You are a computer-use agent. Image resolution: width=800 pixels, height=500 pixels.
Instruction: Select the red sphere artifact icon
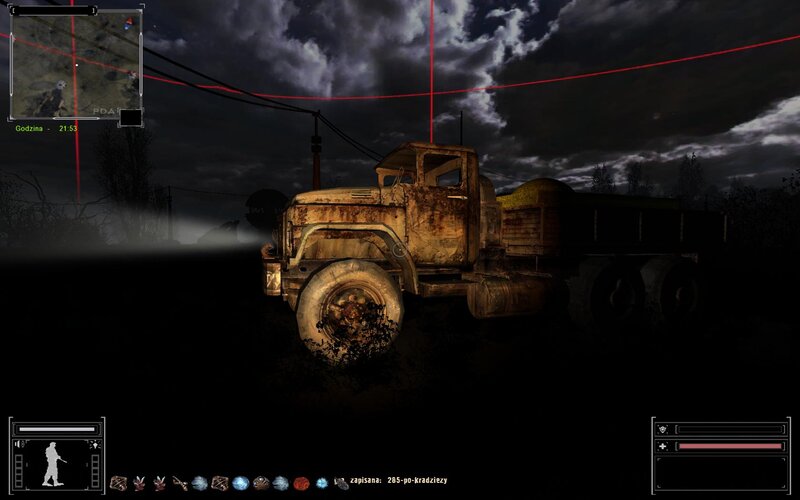(x=301, y=483)
